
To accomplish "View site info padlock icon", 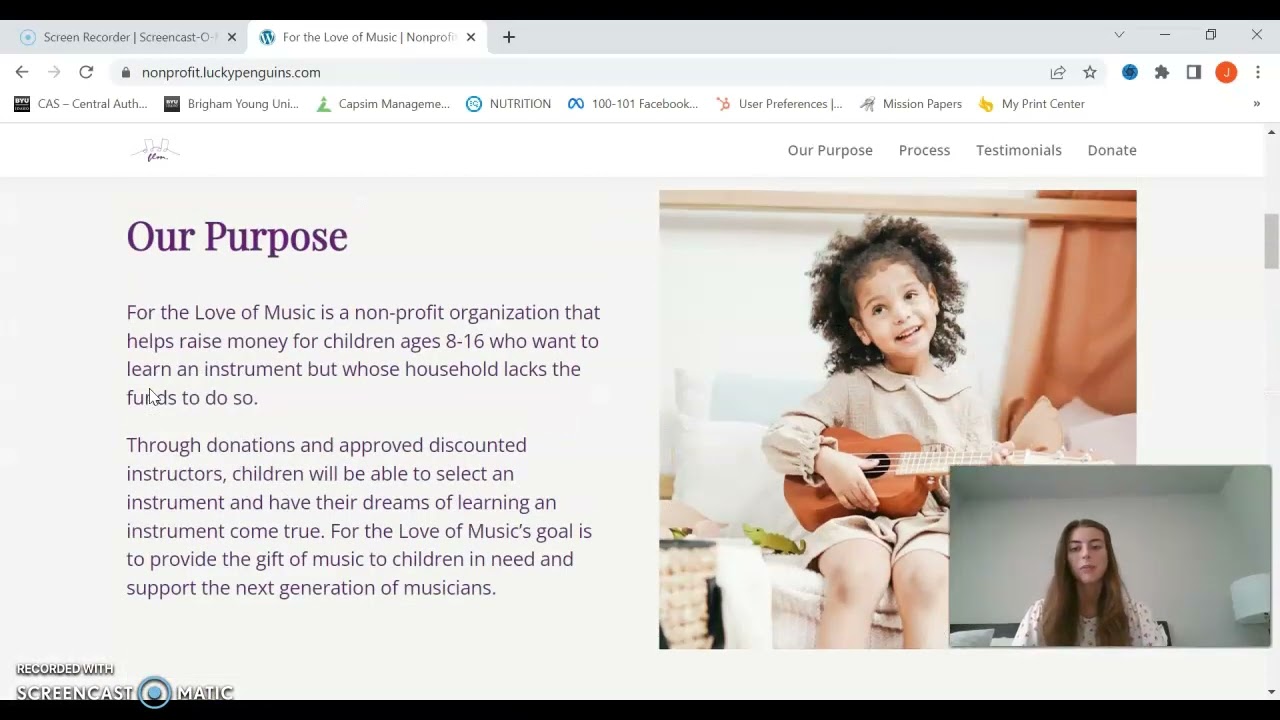I will click(125, 72).
